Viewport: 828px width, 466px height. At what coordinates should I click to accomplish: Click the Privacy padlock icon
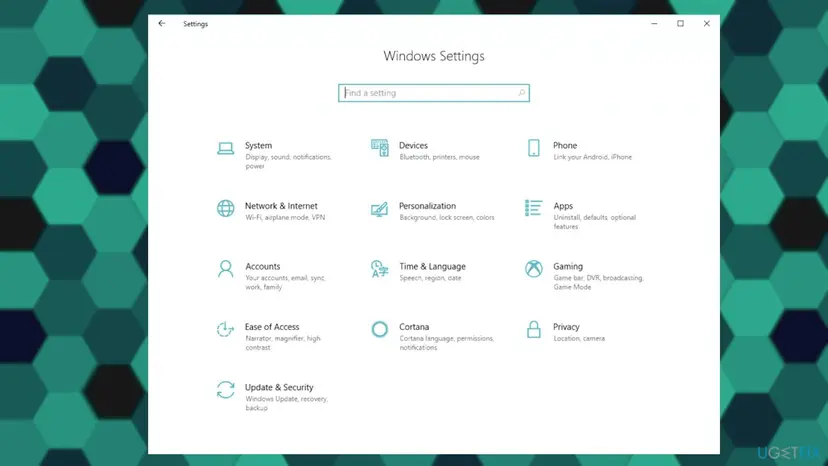click(x=534, y=329)
